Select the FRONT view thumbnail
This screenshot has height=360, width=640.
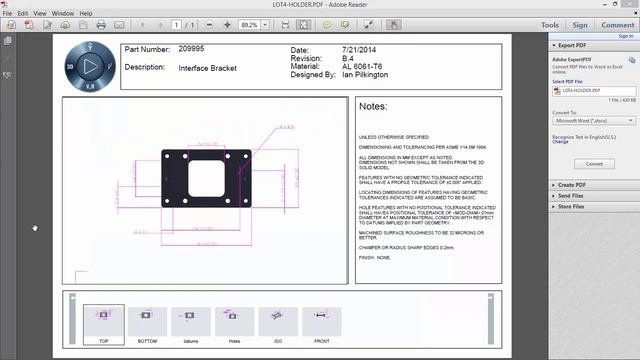click(322, 324)
